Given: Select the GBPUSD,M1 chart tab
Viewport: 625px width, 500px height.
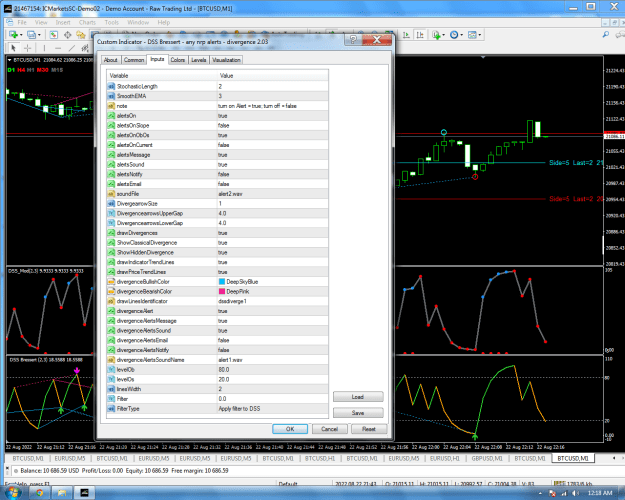Looking at the screenshot, I should pos(487,459).
